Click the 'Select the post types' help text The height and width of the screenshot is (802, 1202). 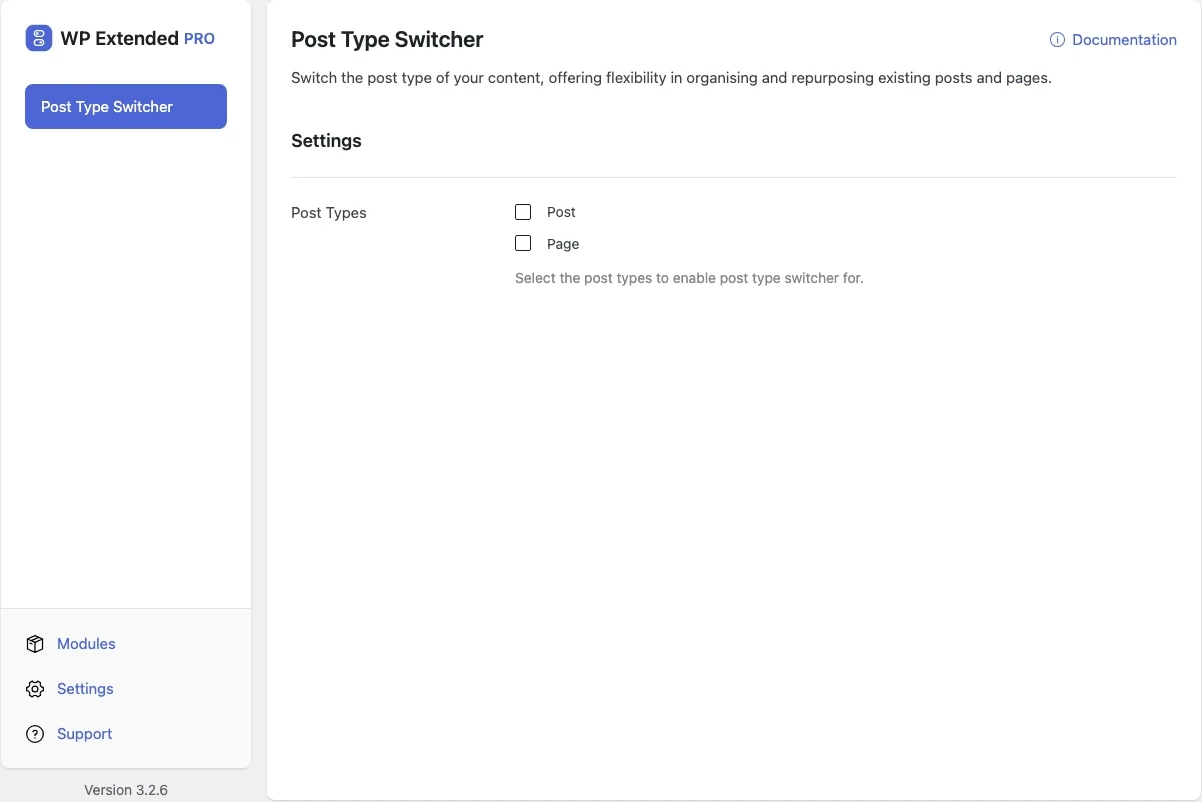pos(689,278)
